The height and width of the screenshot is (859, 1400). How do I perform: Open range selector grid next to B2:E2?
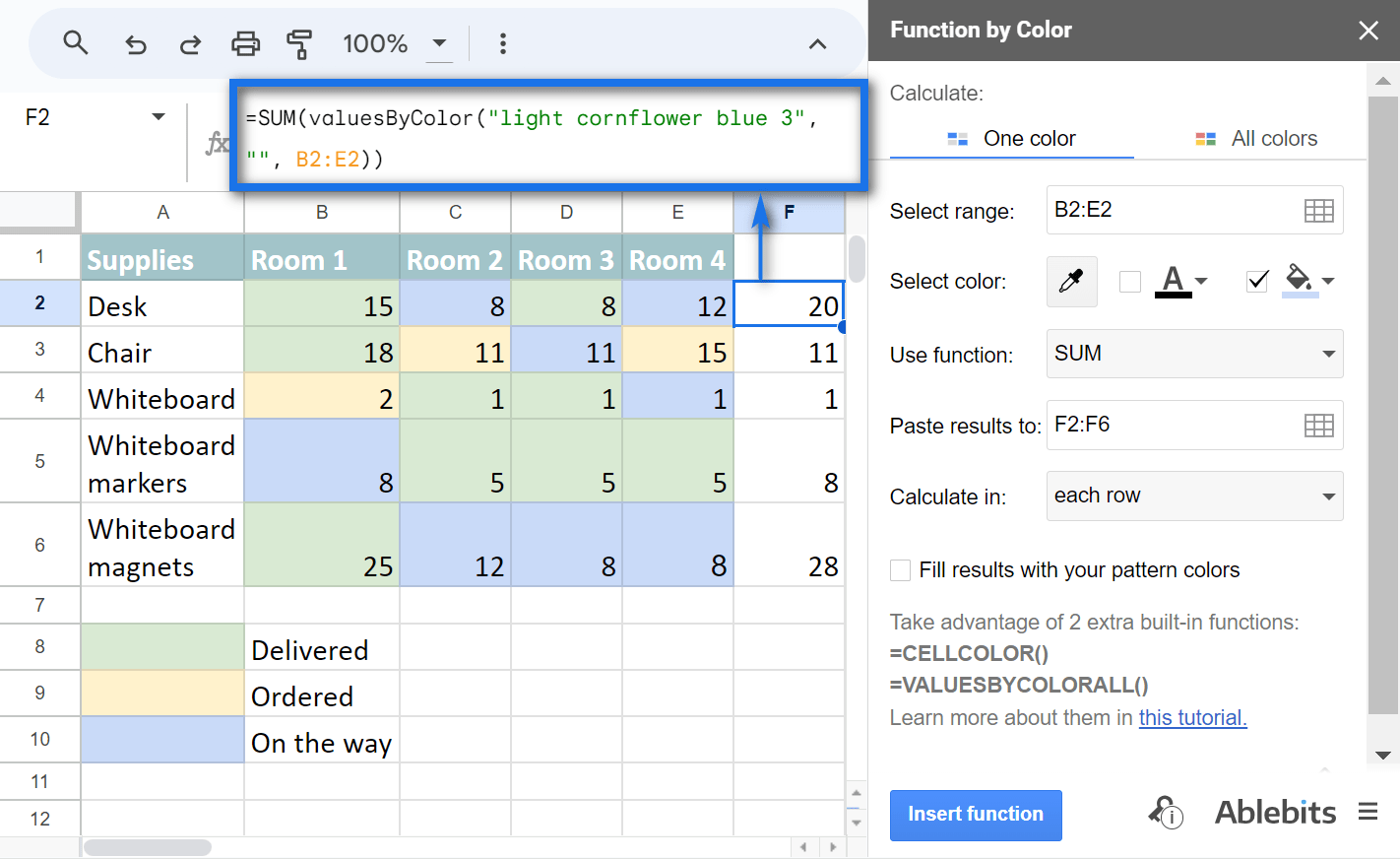pyautogui.click(x=1319, y=210)
